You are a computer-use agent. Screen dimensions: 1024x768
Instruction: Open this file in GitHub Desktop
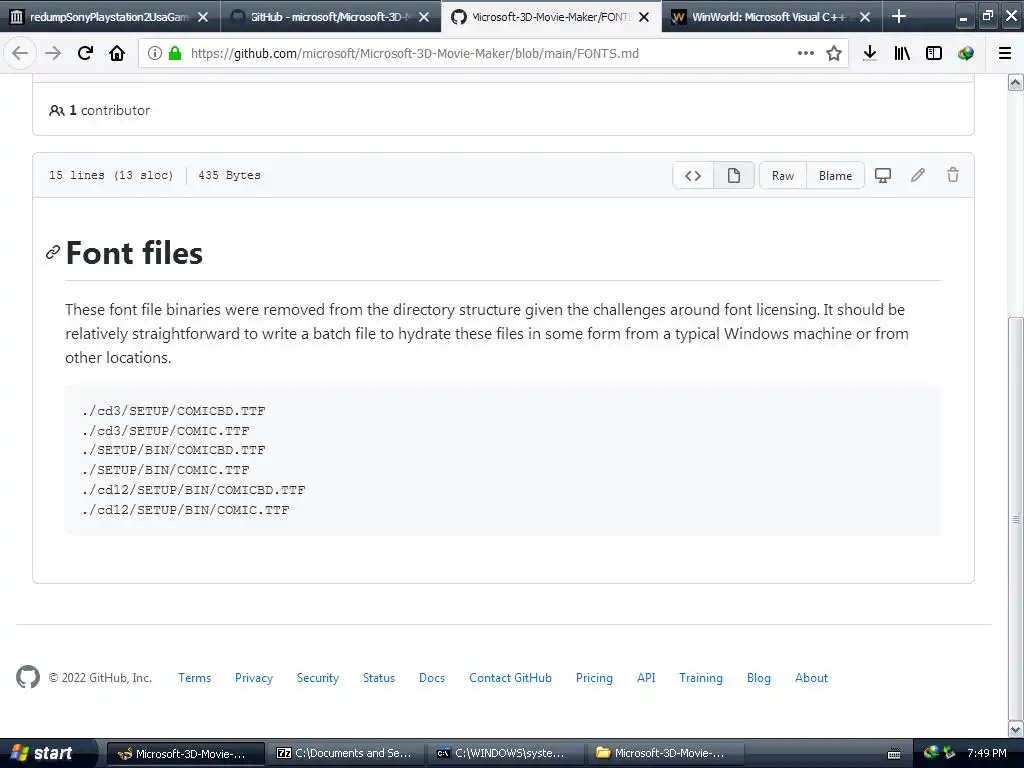(x=883, y=176)
